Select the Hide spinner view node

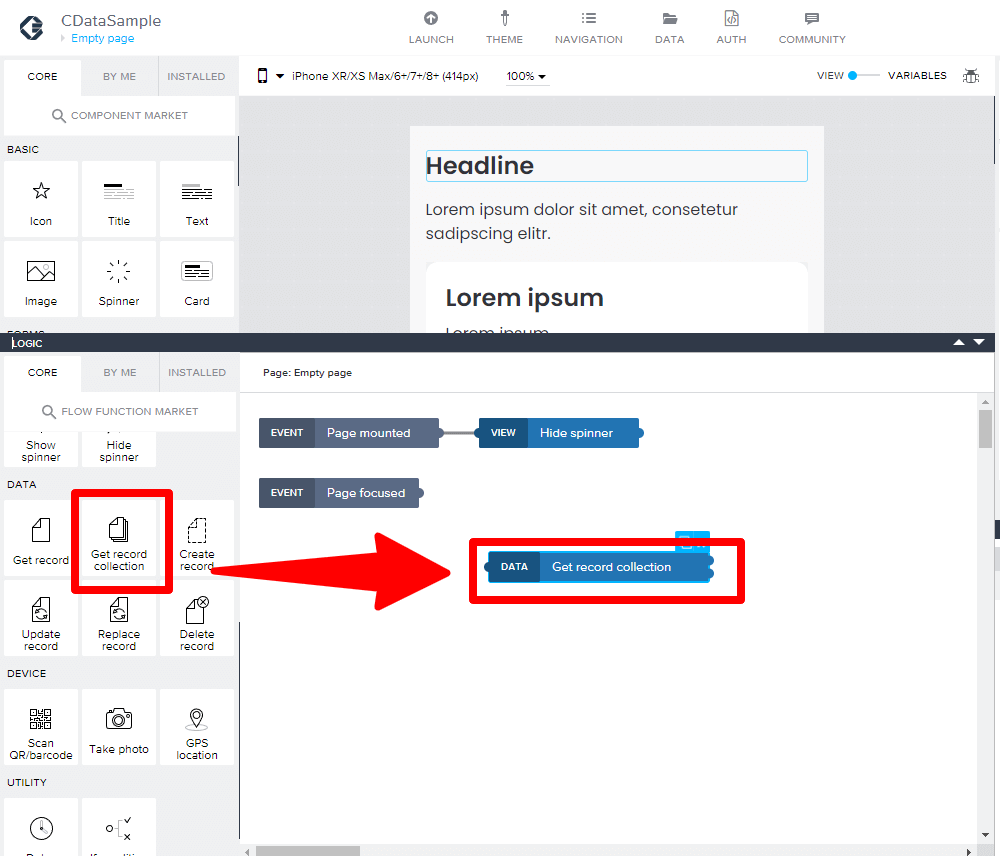click(559, 433)
